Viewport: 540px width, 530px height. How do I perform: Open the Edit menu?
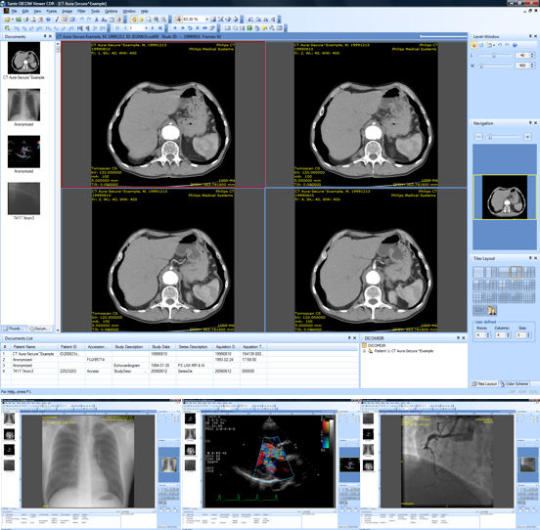25,11
